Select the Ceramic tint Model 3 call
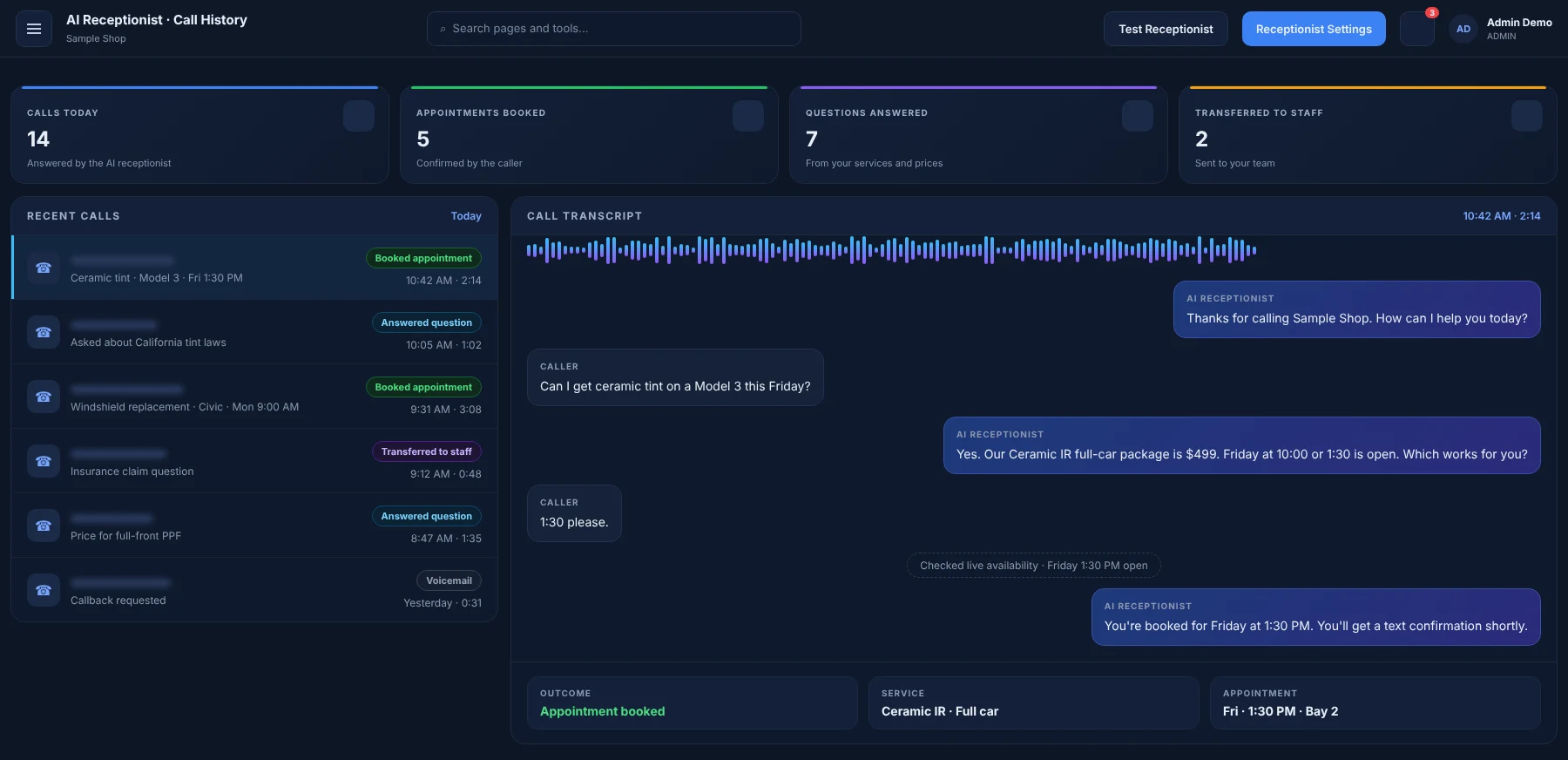 tap(254, 268)
